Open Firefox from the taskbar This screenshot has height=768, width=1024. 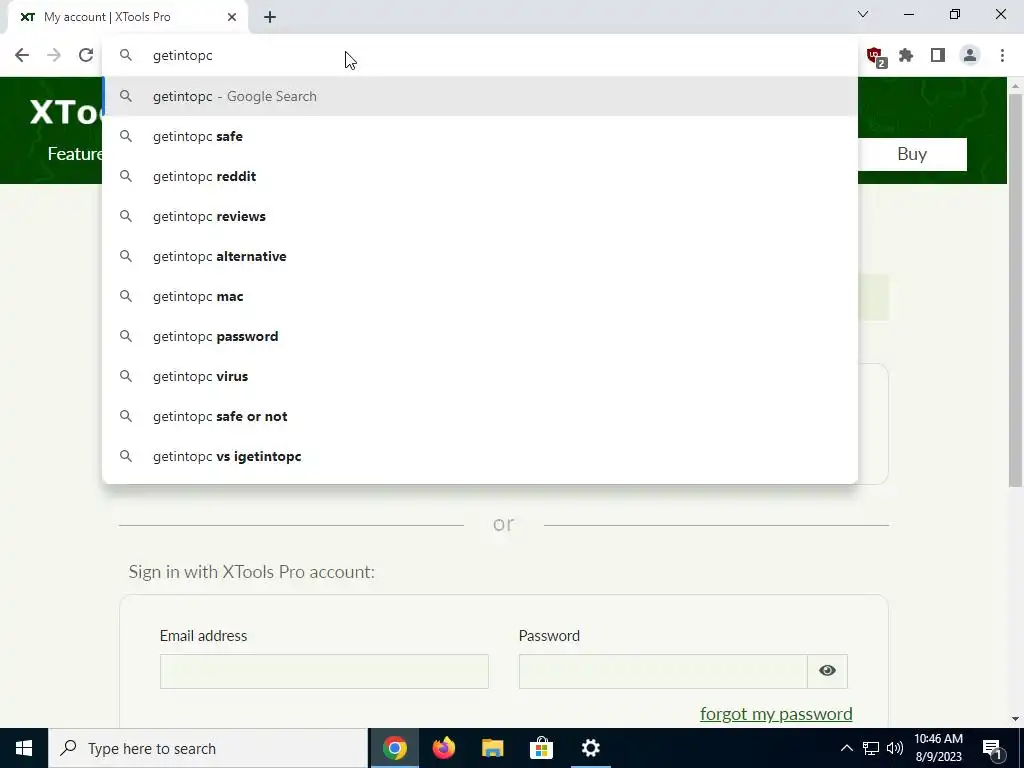click(443, 748)
